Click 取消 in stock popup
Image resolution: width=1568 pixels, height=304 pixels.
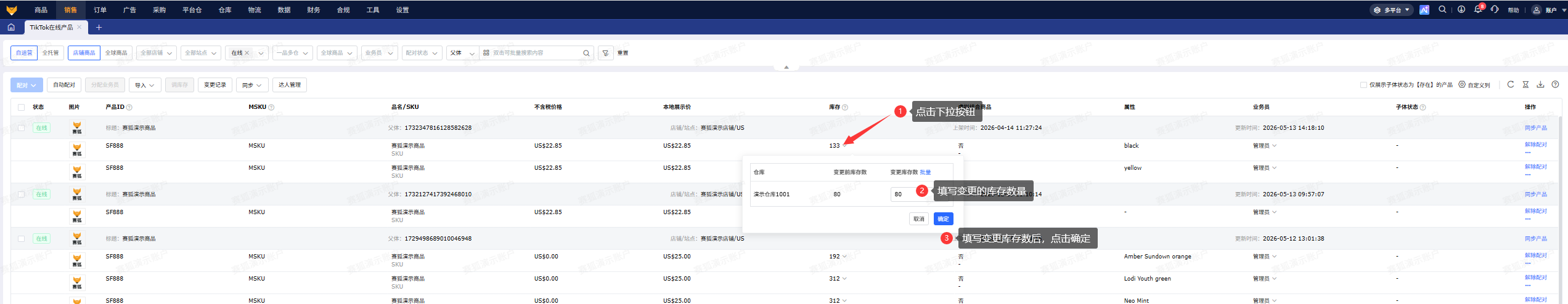pyautogui.click(x=919, y=219)
